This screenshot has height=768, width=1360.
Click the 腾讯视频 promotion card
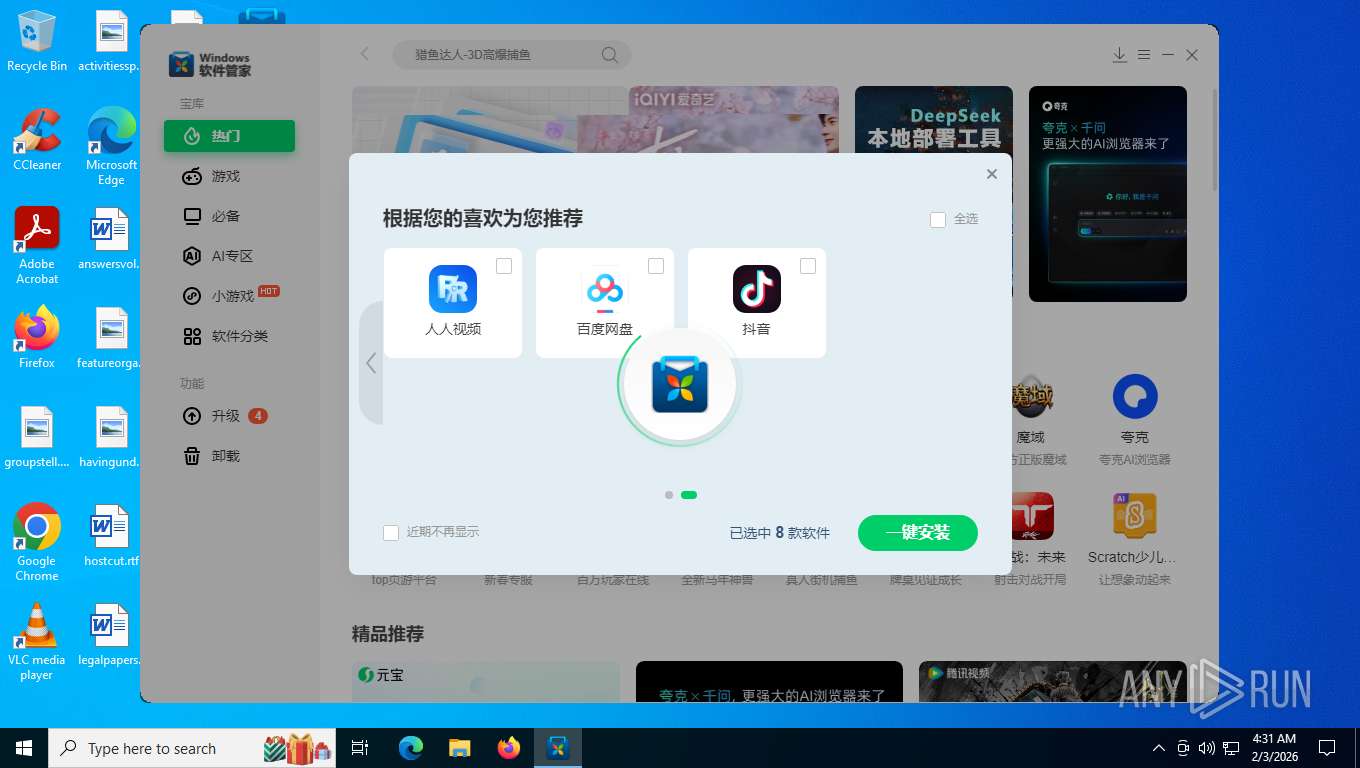click(1053, 681)
